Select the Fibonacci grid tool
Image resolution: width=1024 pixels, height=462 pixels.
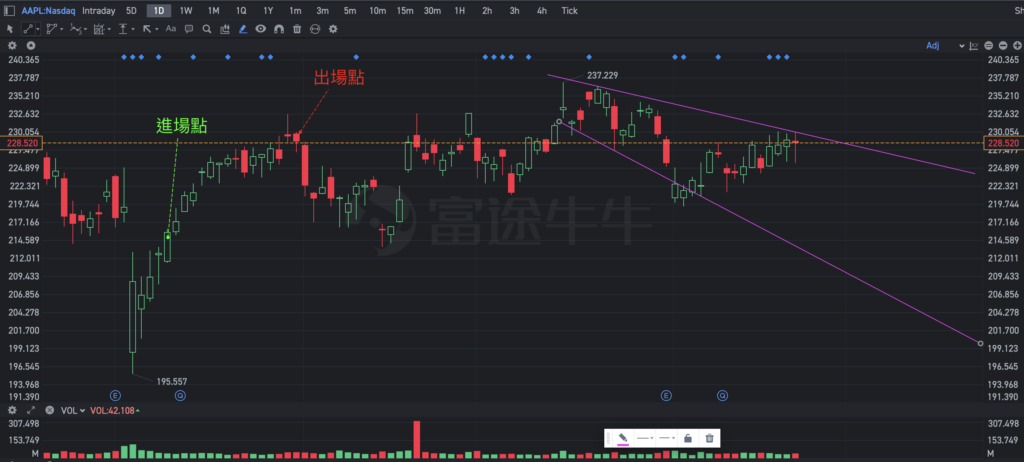(x=99, y=29)
